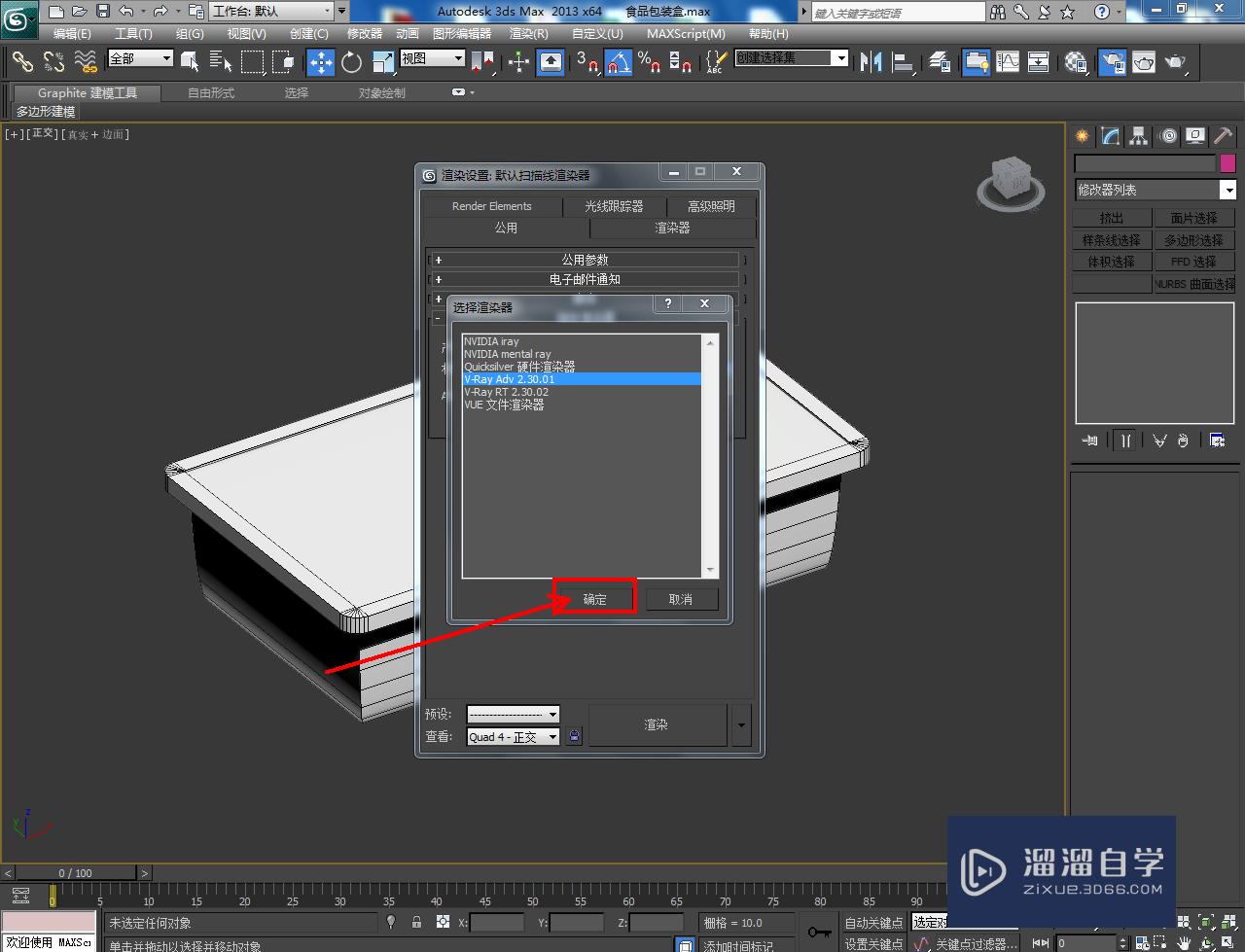Image resolution: width=1245 pixels, height=952 pixels.
Task: Activate Select and Scale tool
Action: (x=382, y=62)
